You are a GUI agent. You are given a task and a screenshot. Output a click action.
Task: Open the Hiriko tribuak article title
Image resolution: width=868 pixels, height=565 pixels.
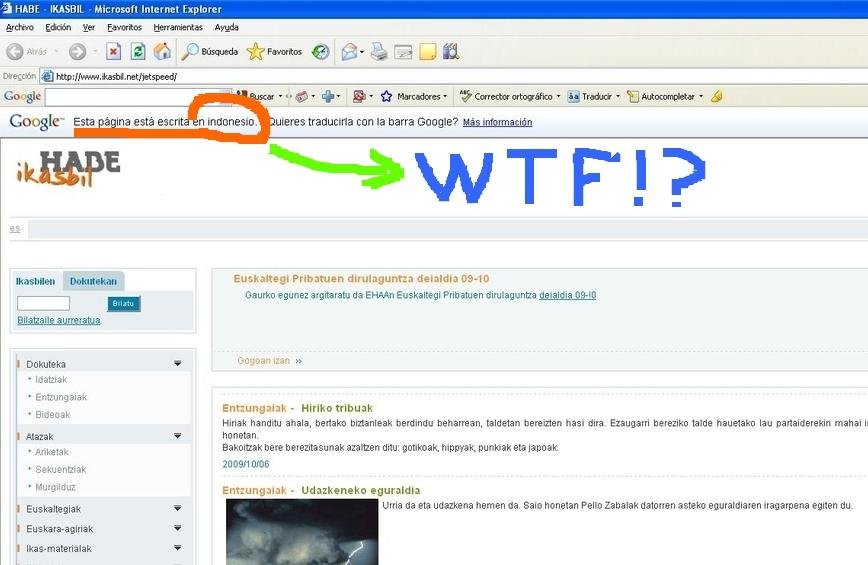[x=337, y=408]
